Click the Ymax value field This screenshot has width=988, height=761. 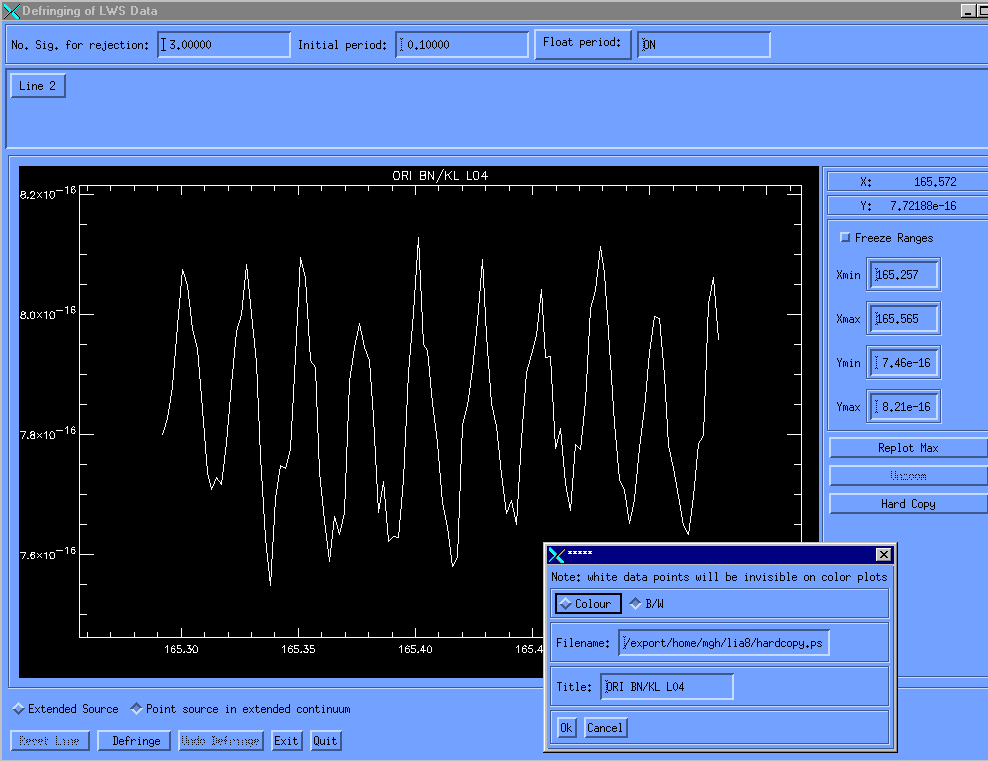tap(904, 407)
